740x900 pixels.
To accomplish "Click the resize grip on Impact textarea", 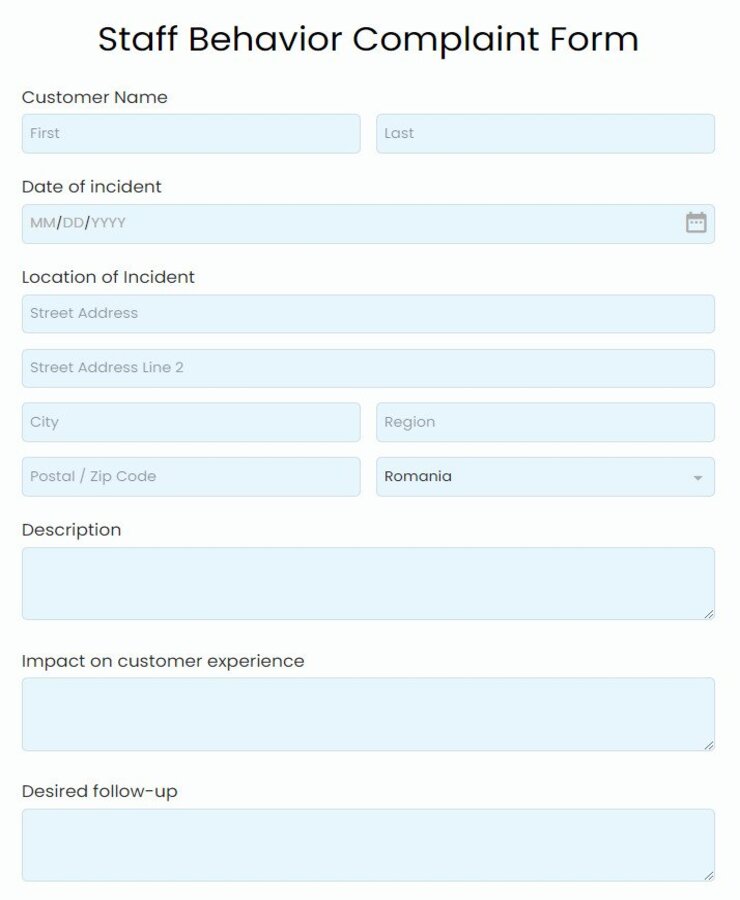I will pos(710,744).
